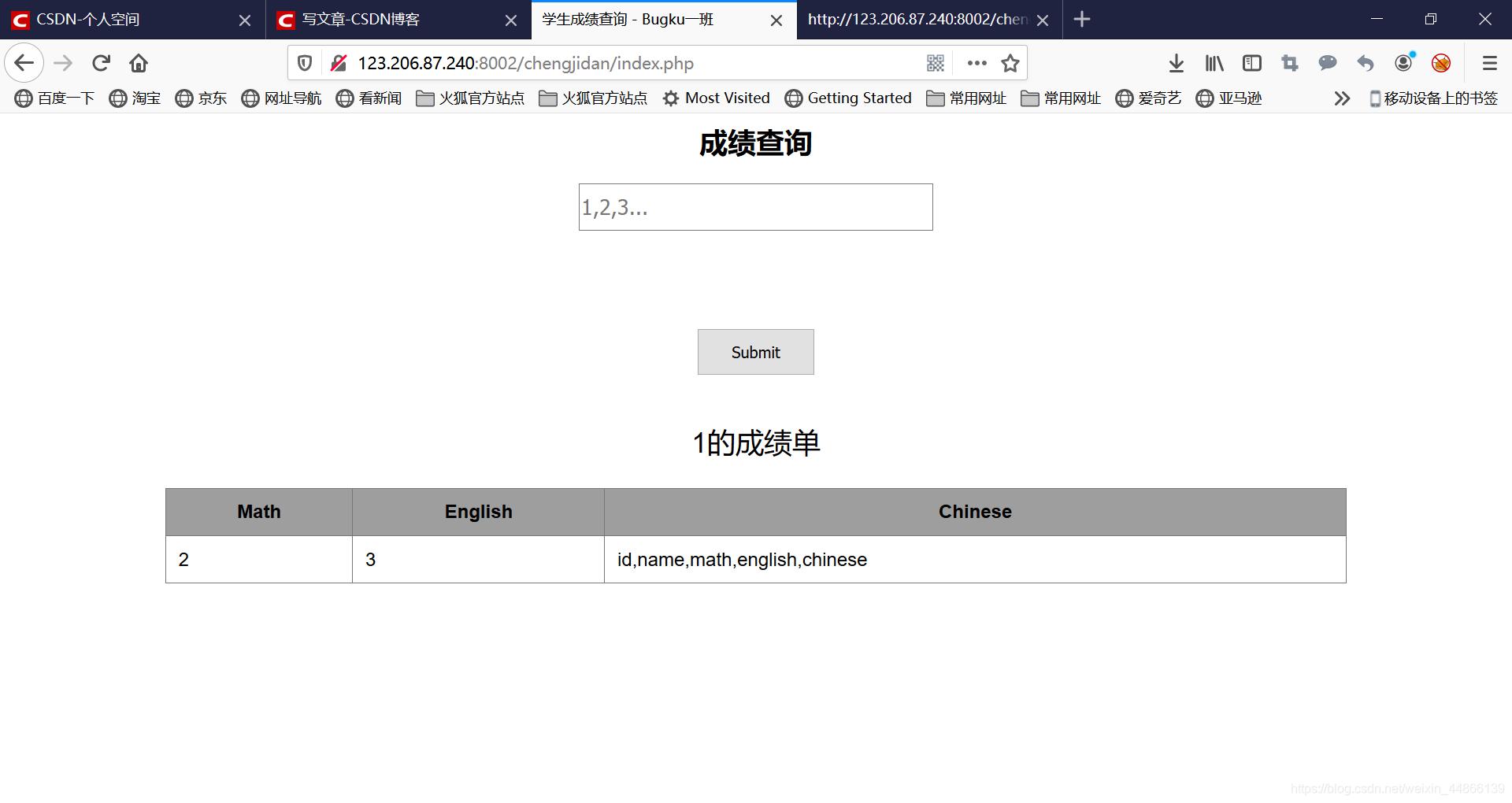Image resolution: width=1512 pixels, height=803 pixels.
Task: Open the Getting Started bookmark
Action: [x=848, y=98]
